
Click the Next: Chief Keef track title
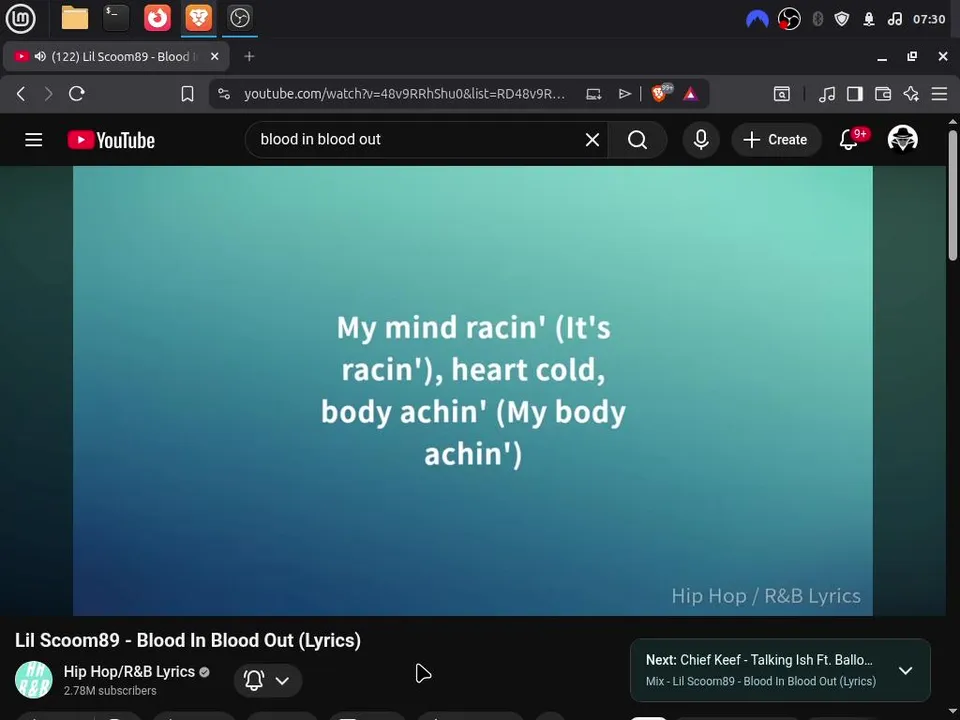click(759, 660)
